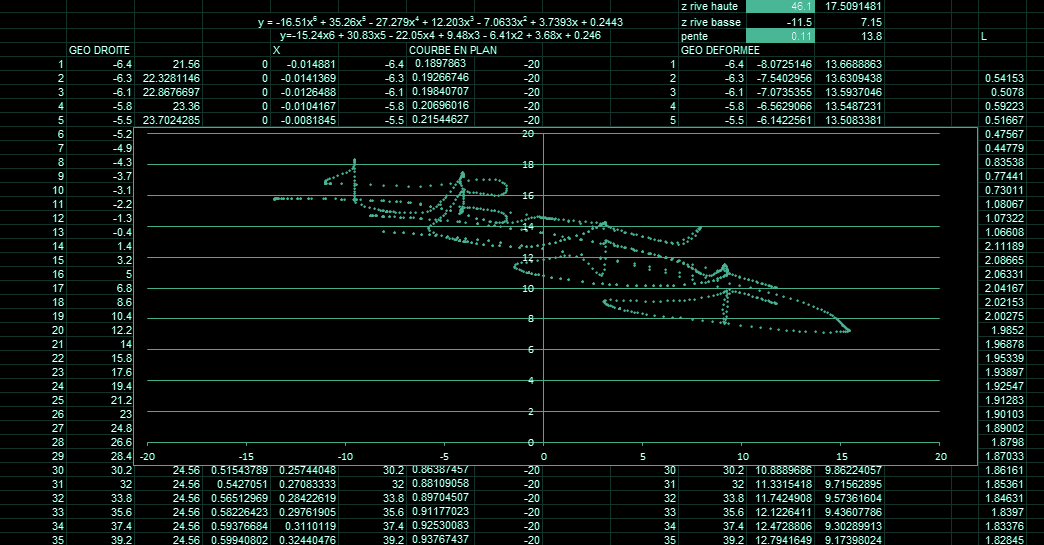This screenshot has height=545, width=1044.
Task: Select the 'z rive basse' label cell
Action: click(710, 21)
